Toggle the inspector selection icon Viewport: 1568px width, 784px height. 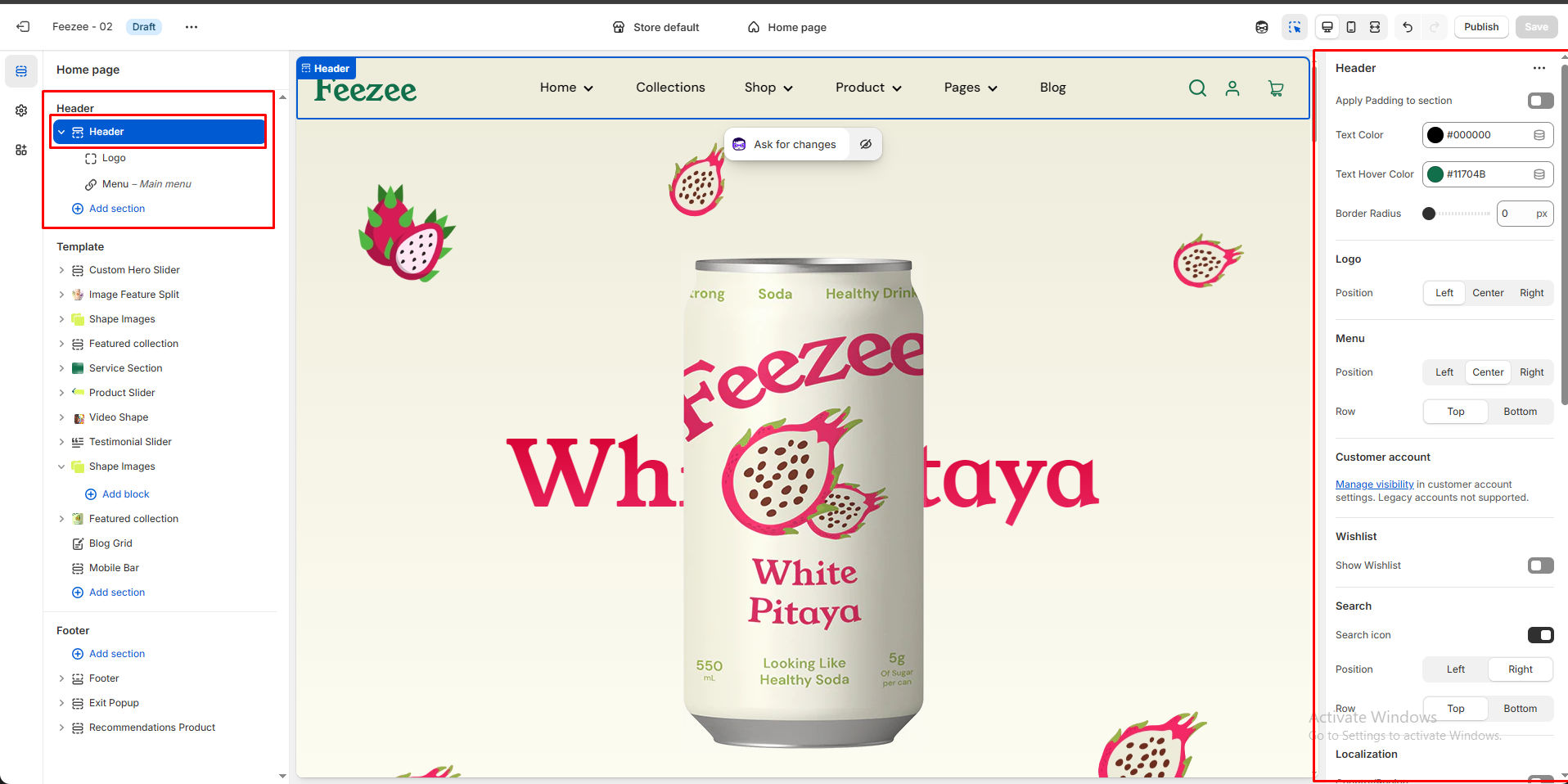click(1295, 27)
